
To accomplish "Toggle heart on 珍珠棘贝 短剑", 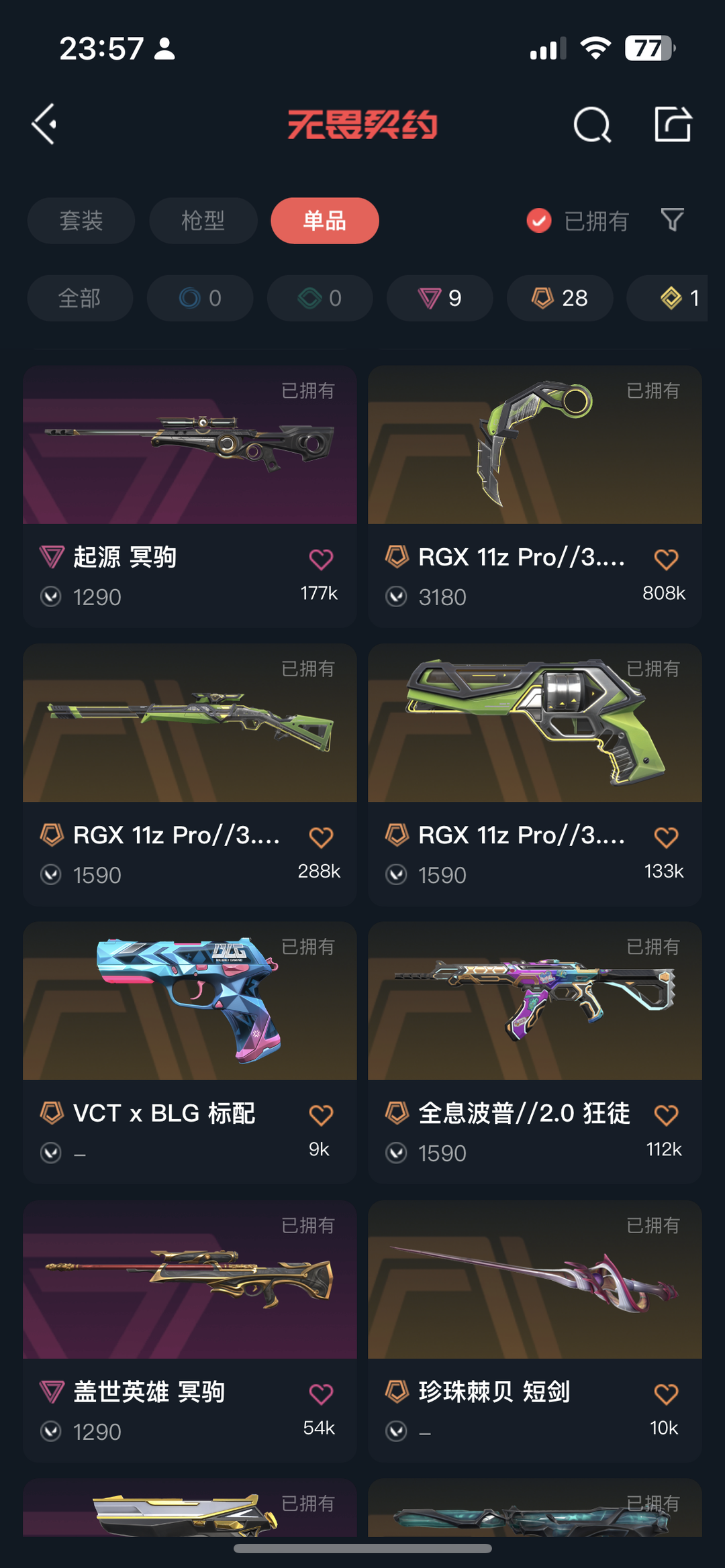I will point(666,1394).
